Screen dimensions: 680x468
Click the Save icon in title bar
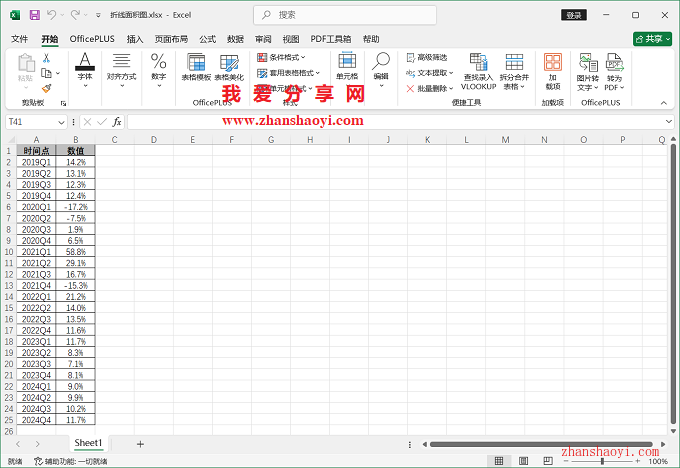click(x=35, y=15)
